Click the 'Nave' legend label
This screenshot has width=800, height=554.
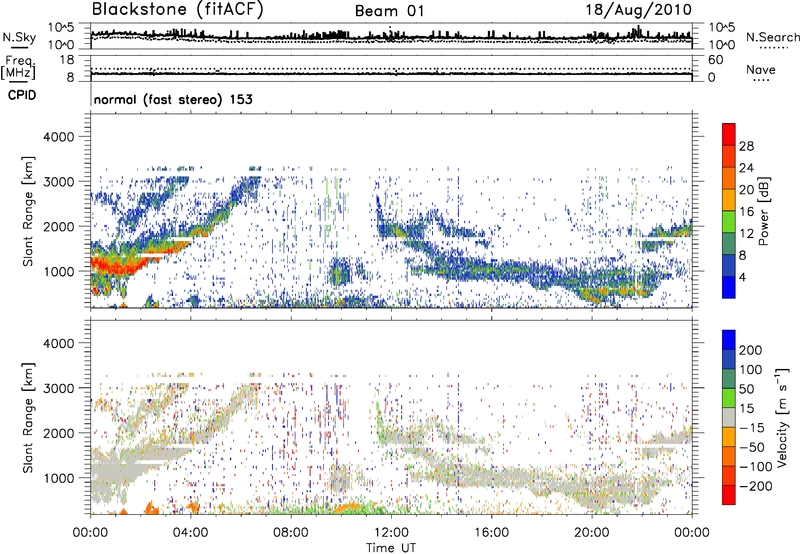760,69
